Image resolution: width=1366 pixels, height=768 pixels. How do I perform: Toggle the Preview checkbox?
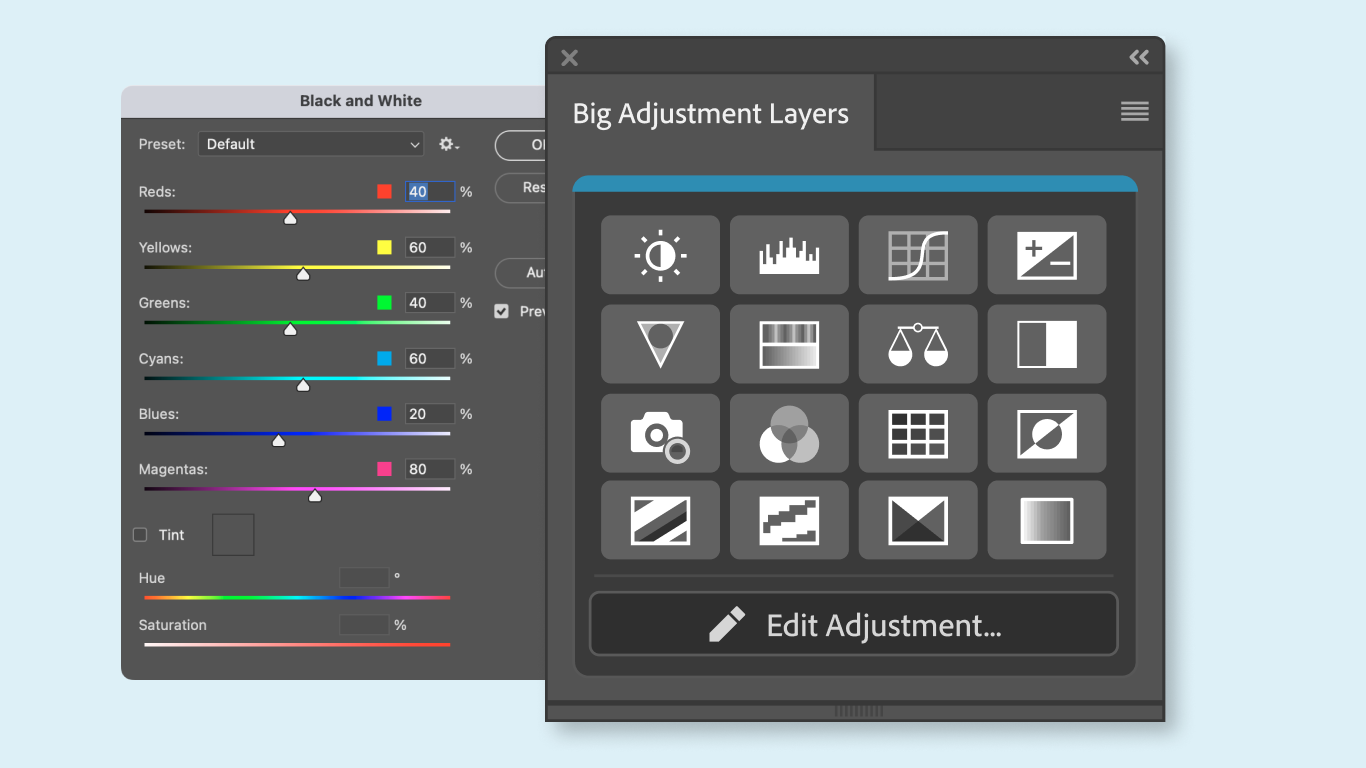pyautogui.click(x=502, y=311)
